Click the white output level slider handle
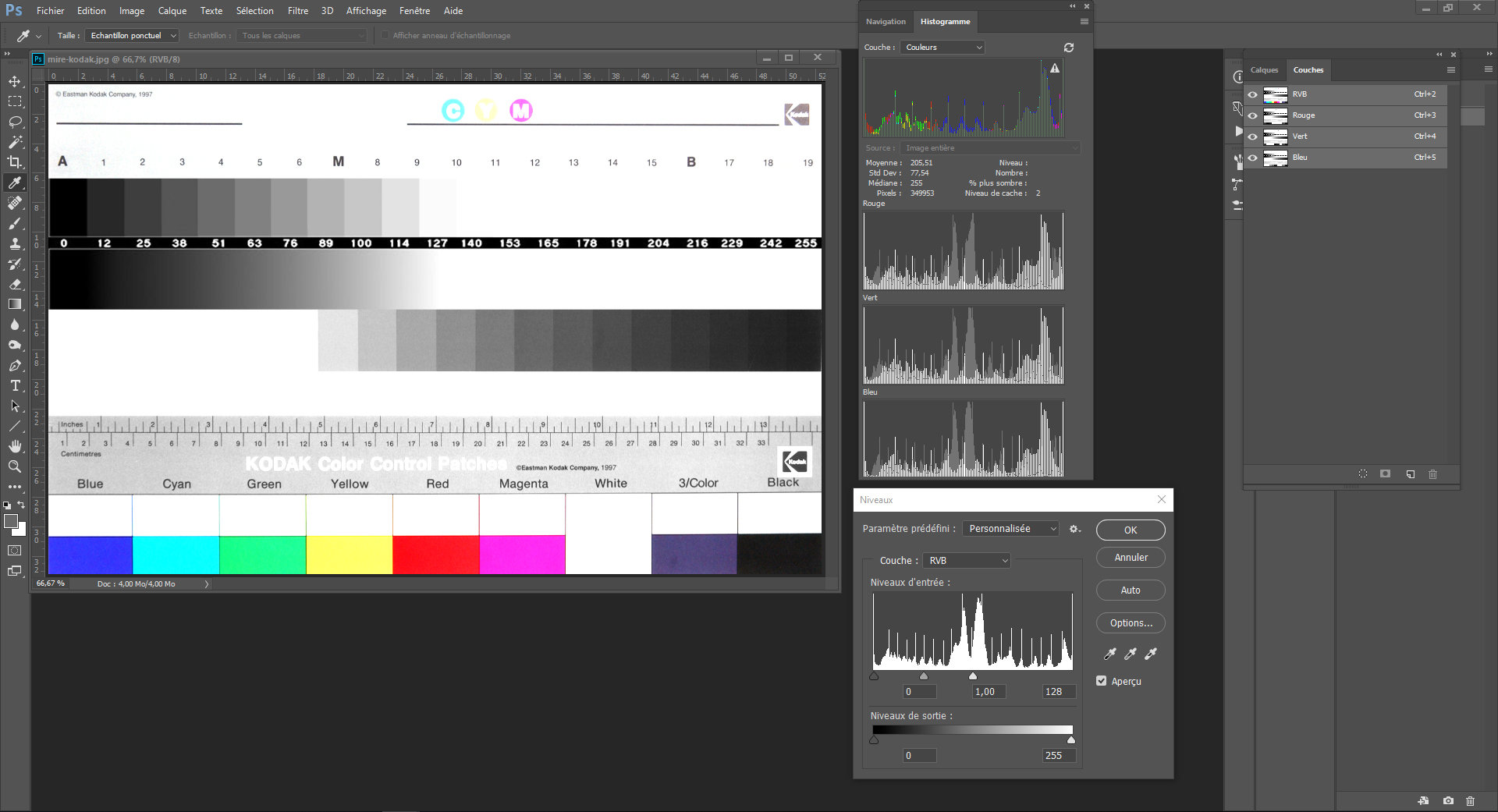The image size is (1498, 812). pos(1071,740)
